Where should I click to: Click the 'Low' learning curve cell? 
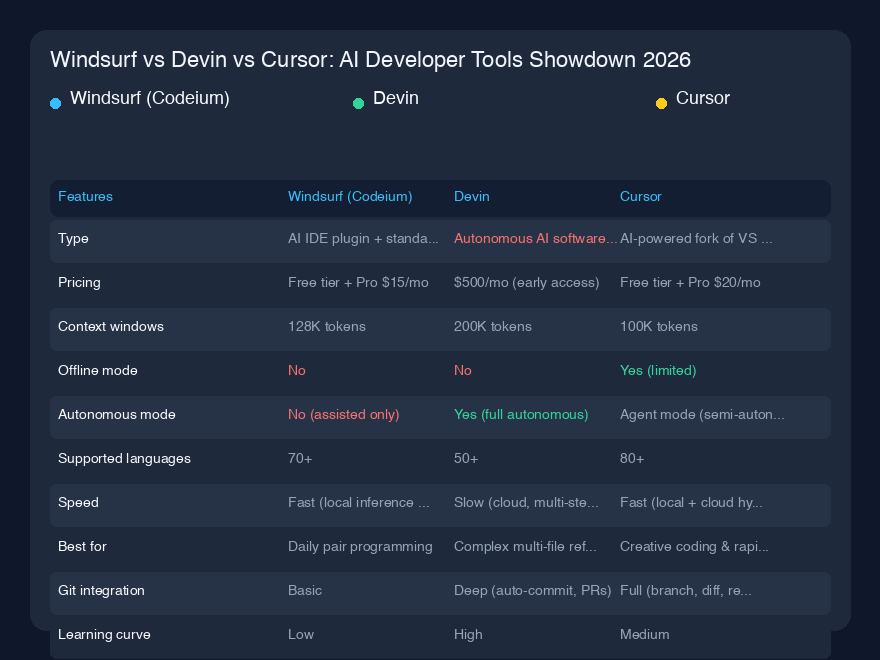pos(301,635)
